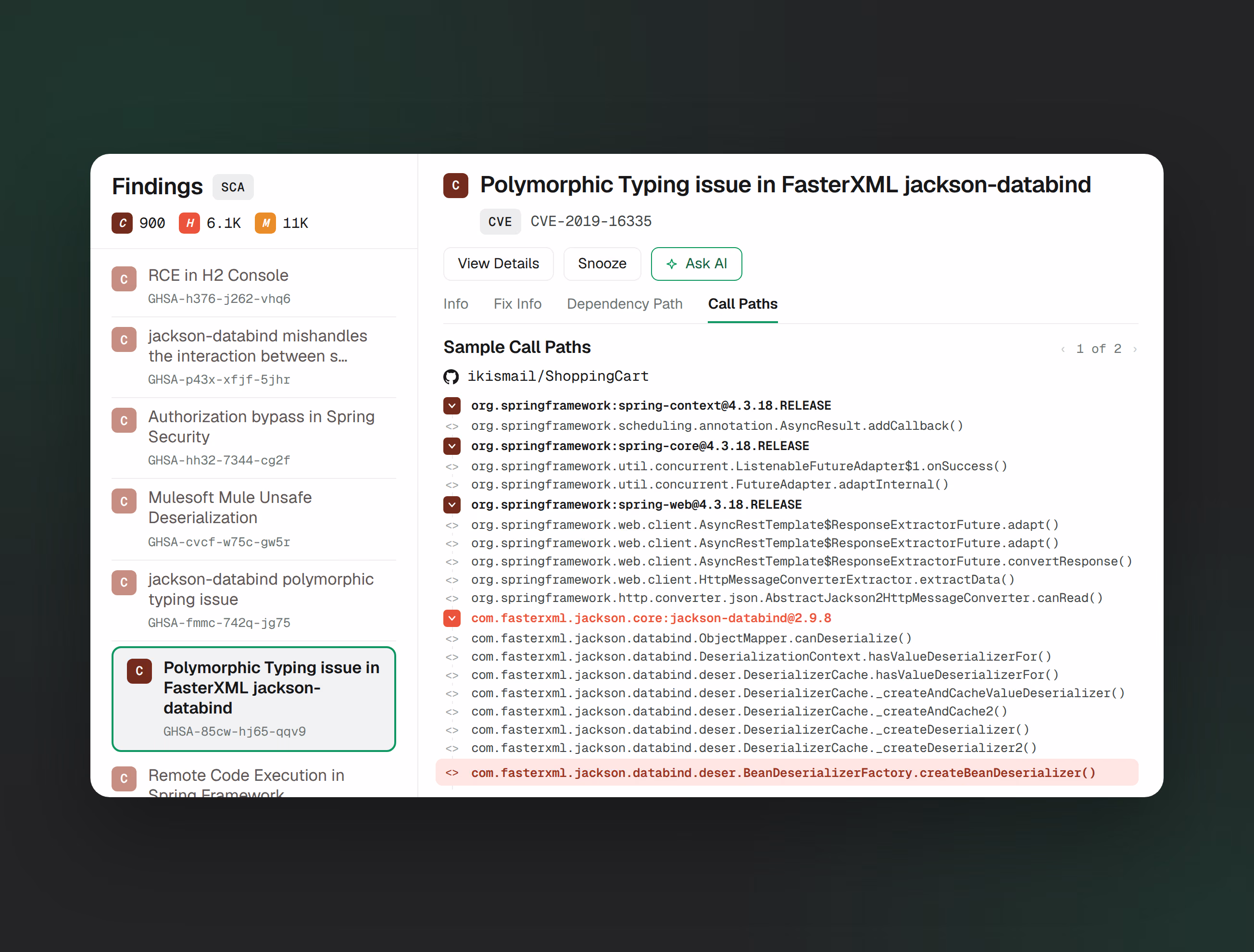Click the Sample Call Paths heading
Screen dimensions: 1254x952
pyautogui.click(x=517, y=347)
